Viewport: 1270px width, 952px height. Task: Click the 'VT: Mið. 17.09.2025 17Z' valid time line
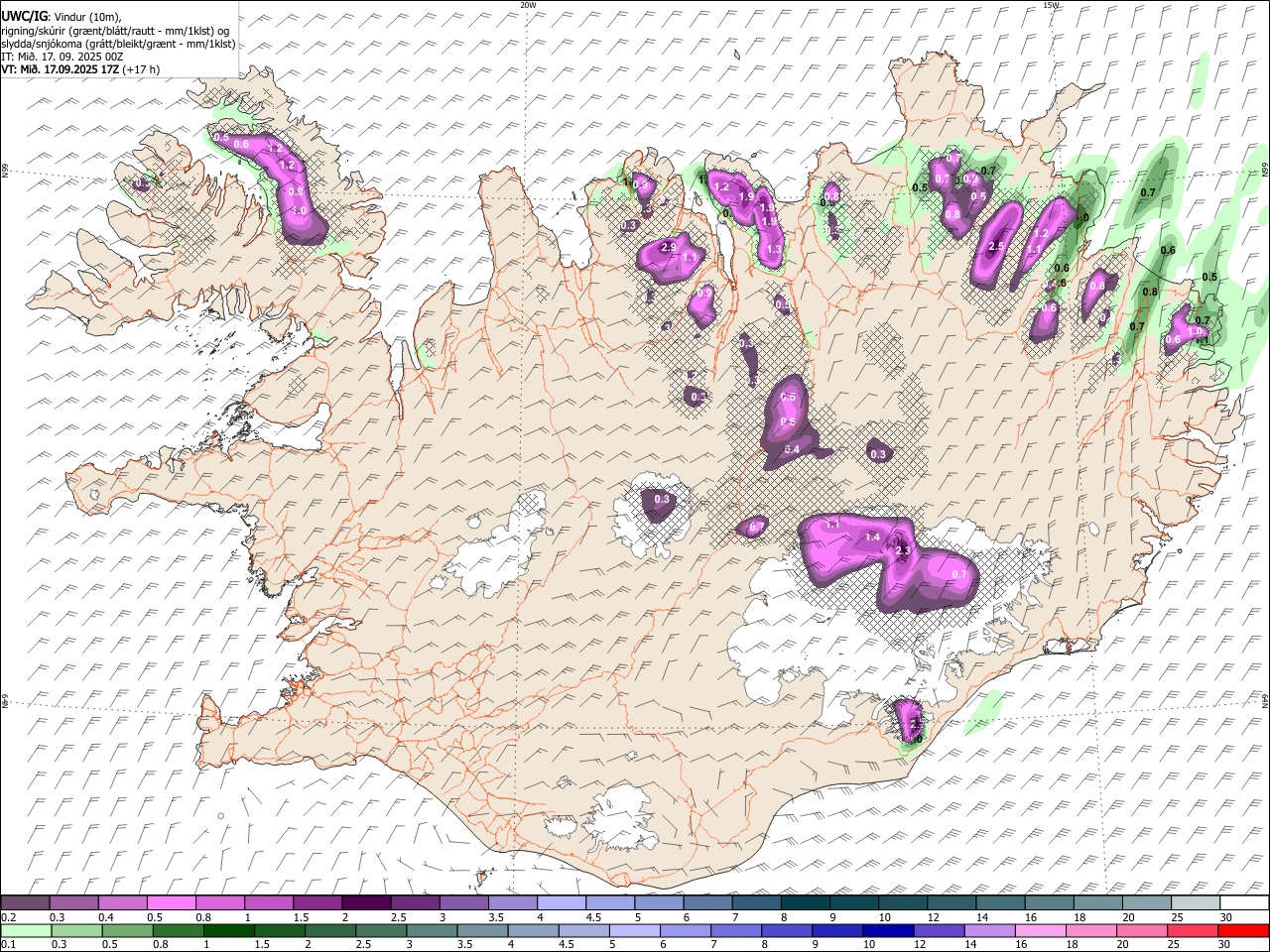(x=79, y=69)
